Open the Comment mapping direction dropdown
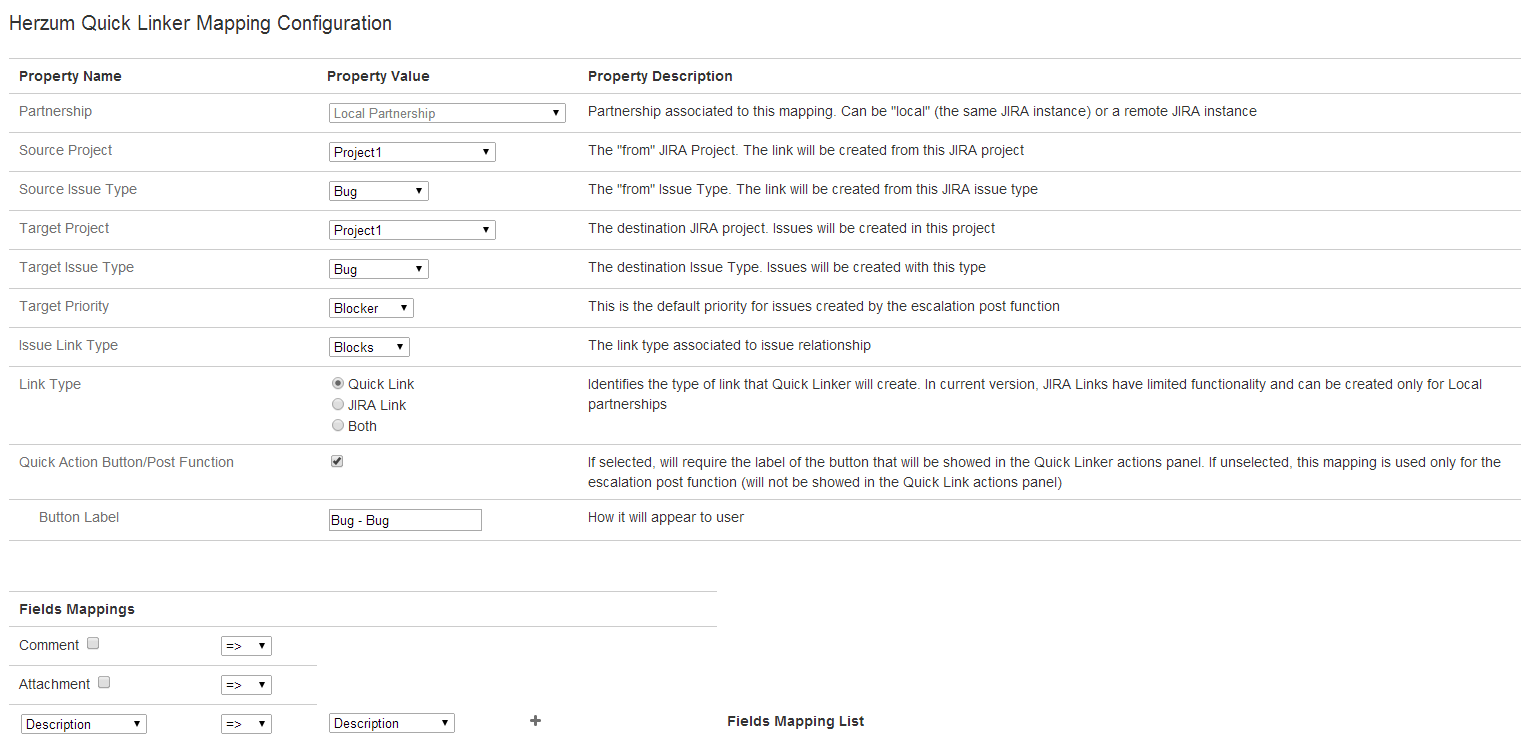This screenshot has height=742, width=1521. pos(246,646)
